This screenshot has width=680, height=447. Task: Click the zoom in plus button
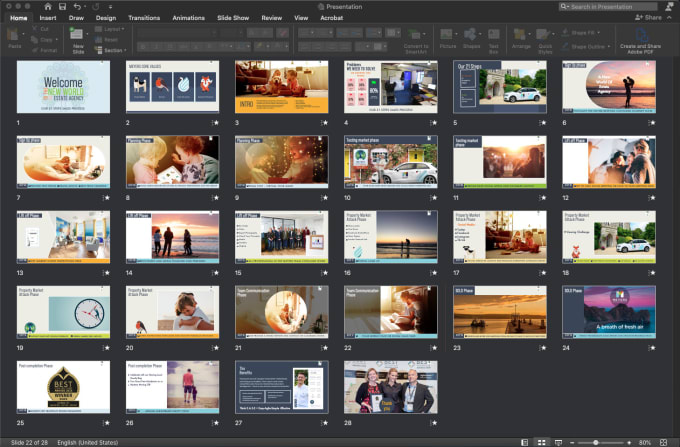point(629,443)
